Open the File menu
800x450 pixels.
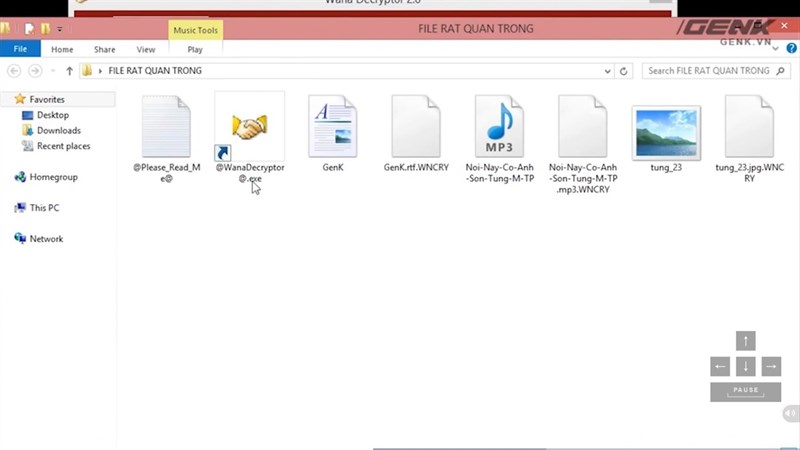pos(20,49)
